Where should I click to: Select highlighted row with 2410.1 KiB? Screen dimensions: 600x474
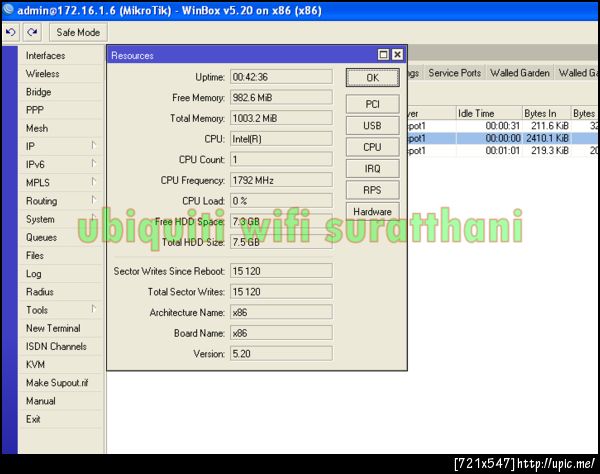502,138
